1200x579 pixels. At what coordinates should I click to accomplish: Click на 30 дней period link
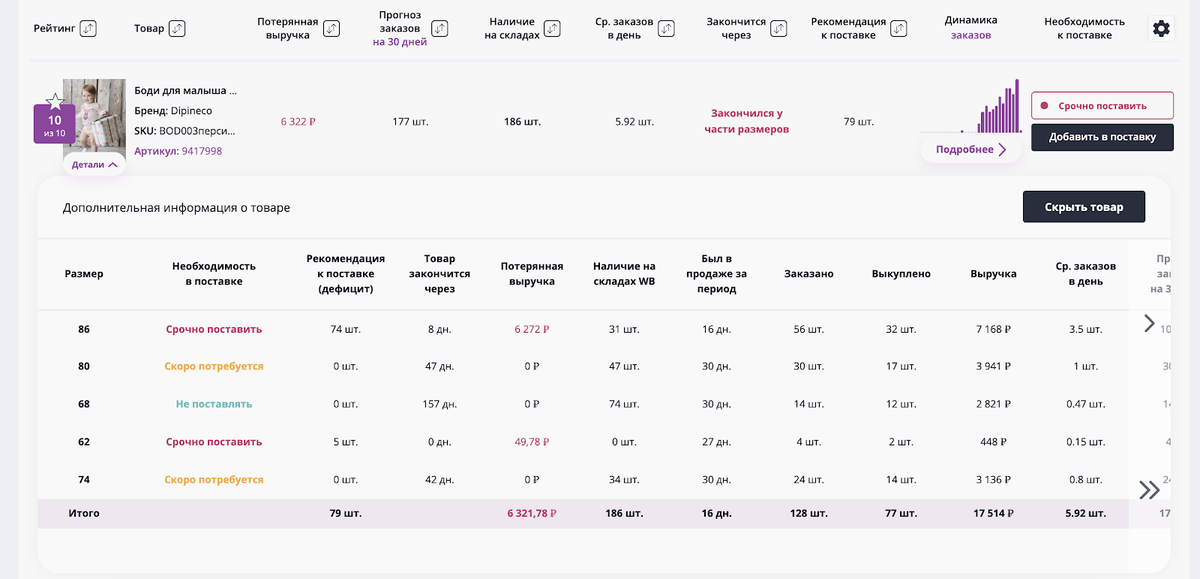click(399, 42)
